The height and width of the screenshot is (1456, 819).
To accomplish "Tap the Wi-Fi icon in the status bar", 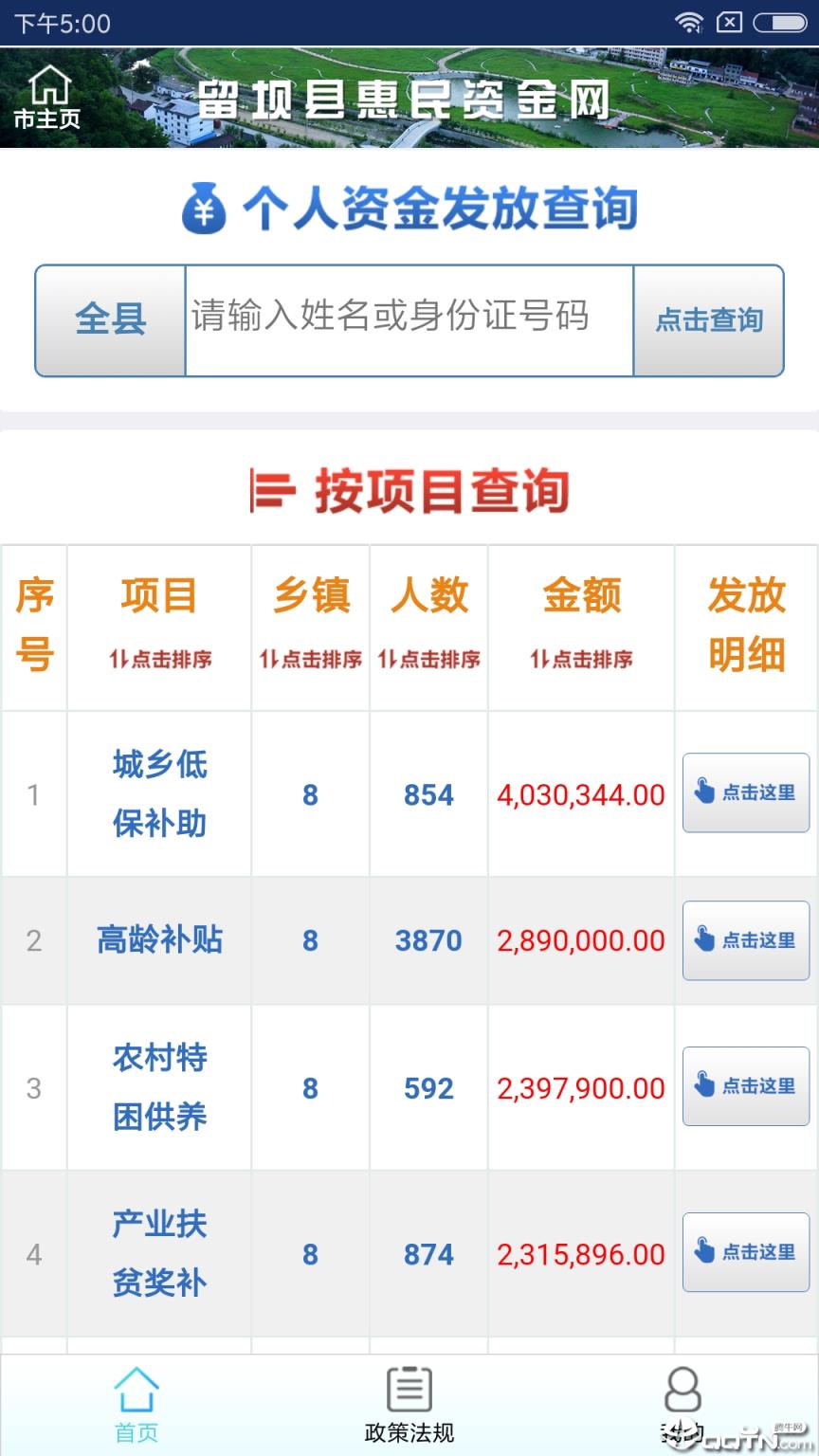I will coord(691,23).
